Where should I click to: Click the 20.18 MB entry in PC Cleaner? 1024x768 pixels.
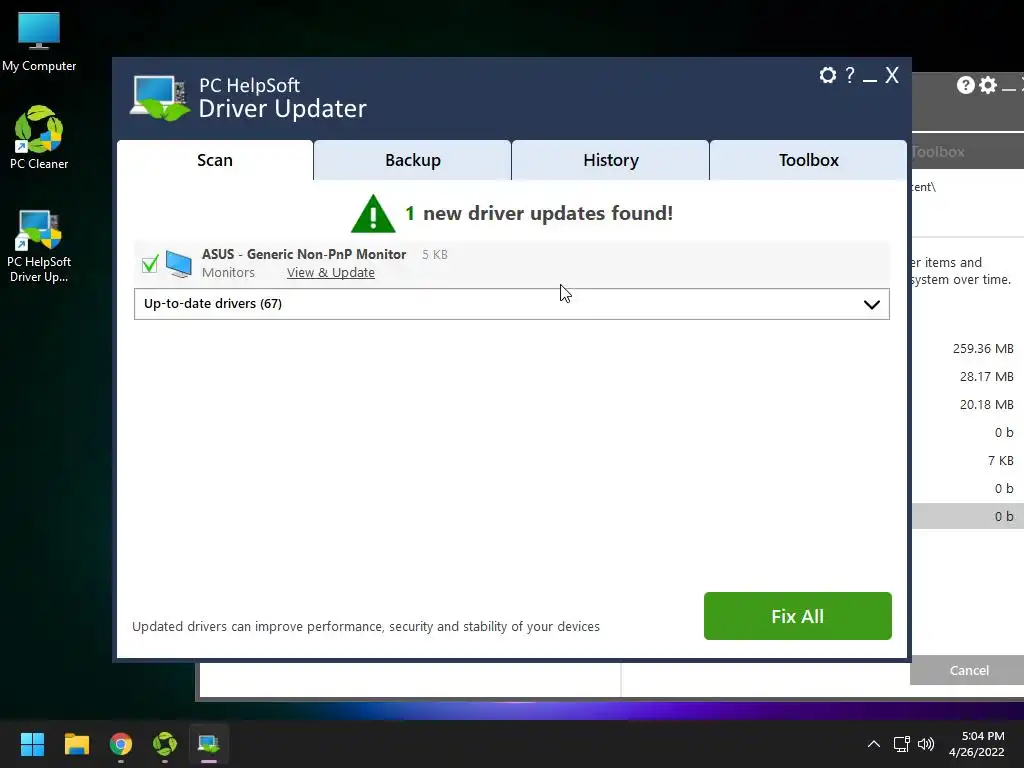click(x=986, y=405)
